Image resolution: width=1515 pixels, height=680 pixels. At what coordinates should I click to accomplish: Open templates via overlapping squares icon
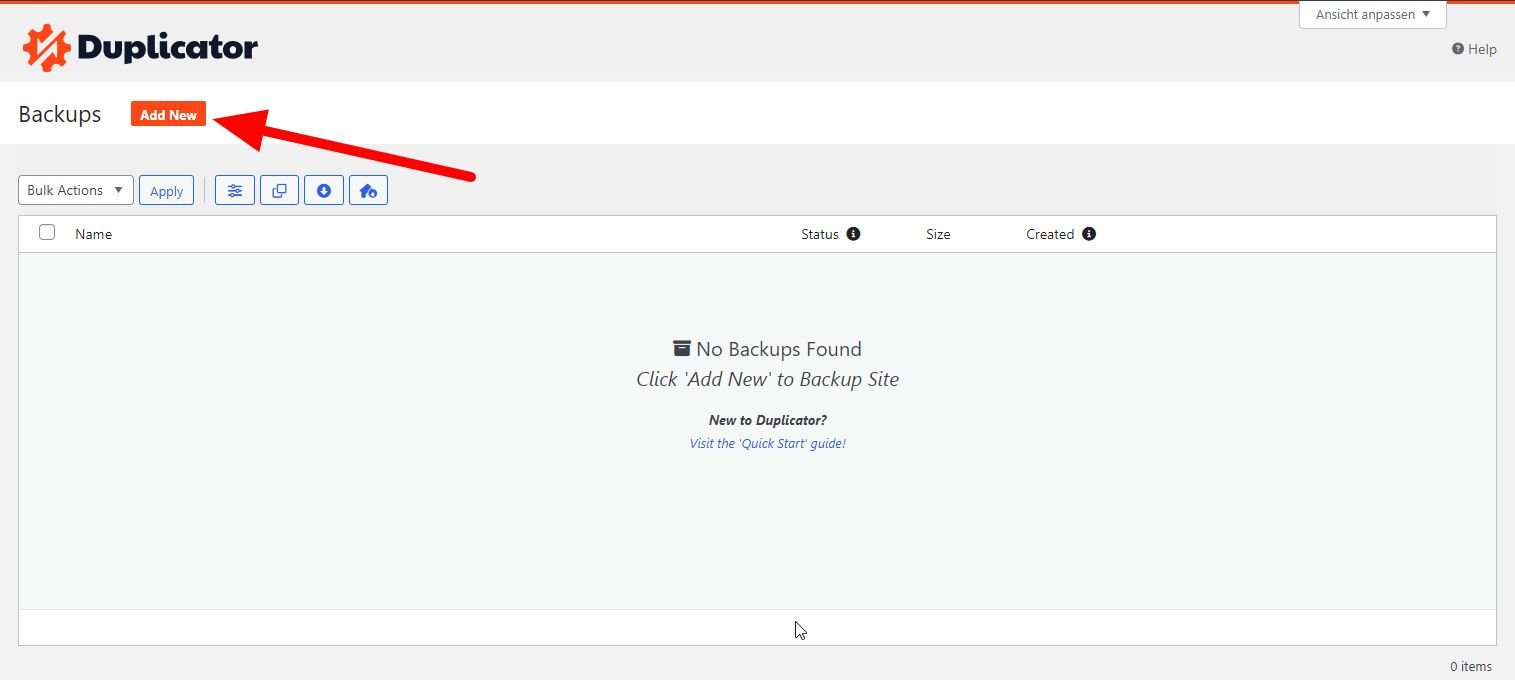pyautogui.click(x=279, y=190)
